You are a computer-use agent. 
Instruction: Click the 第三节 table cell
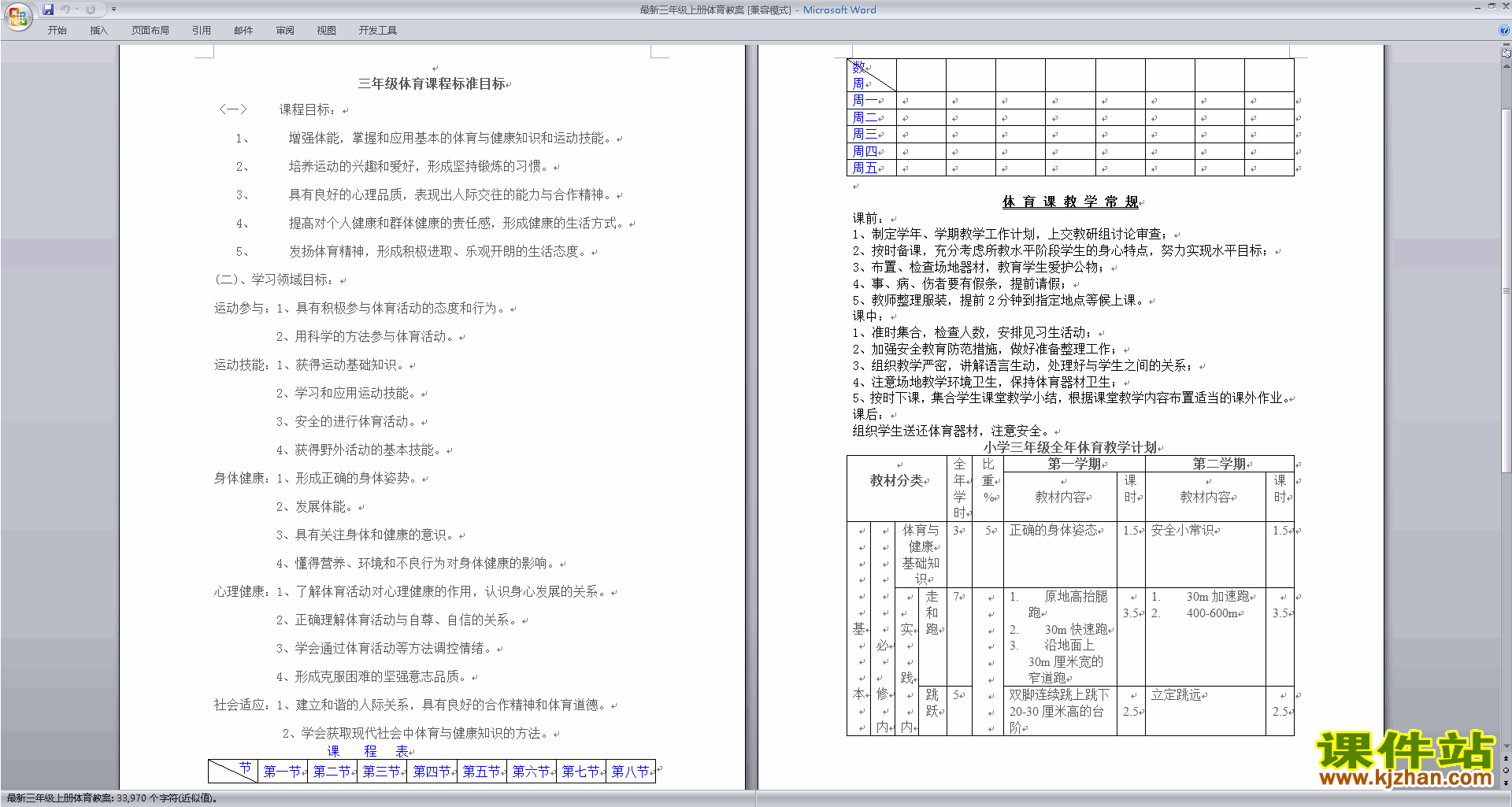(382, 772)
